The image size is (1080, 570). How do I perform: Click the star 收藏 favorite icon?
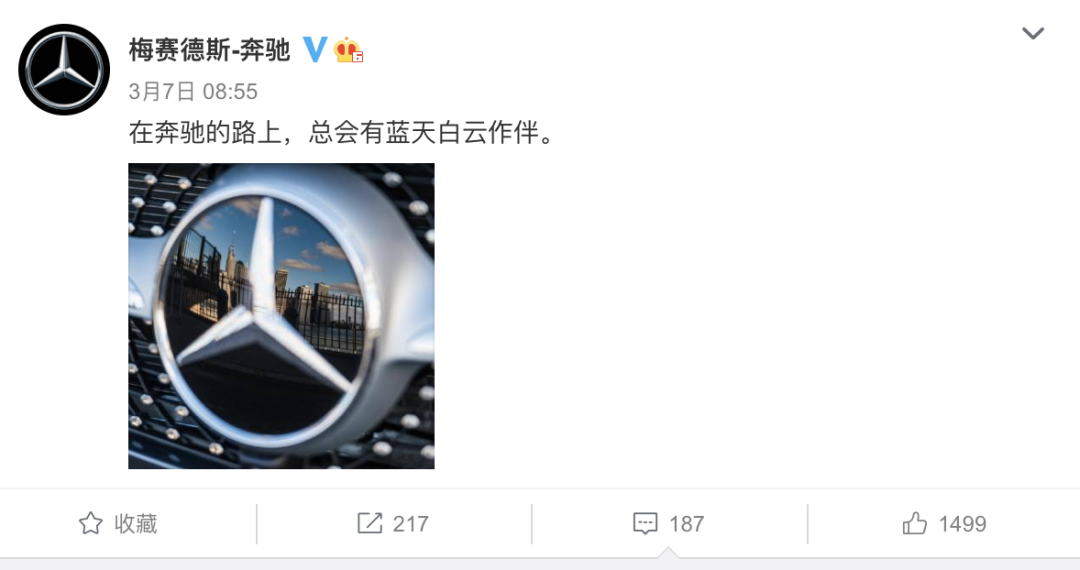(91, 524)
